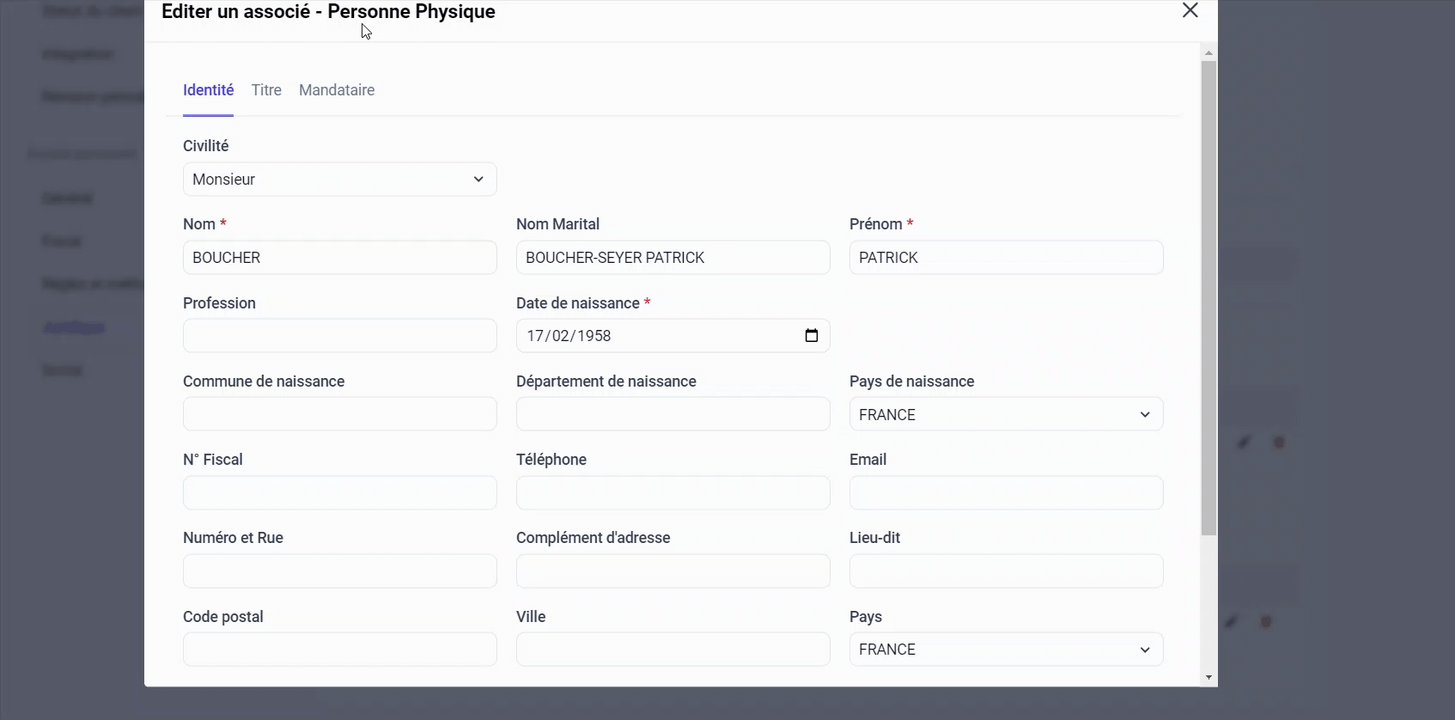Open the calendar picker for Date de naissance
This screenshot has height=720, width=1455.
pos(811,336)
